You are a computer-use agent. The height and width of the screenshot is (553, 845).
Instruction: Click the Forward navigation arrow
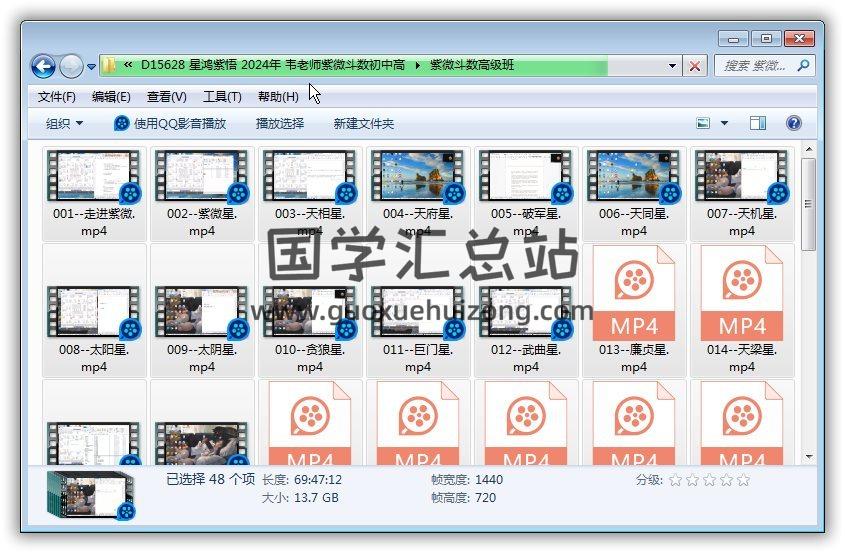[72, 66]
